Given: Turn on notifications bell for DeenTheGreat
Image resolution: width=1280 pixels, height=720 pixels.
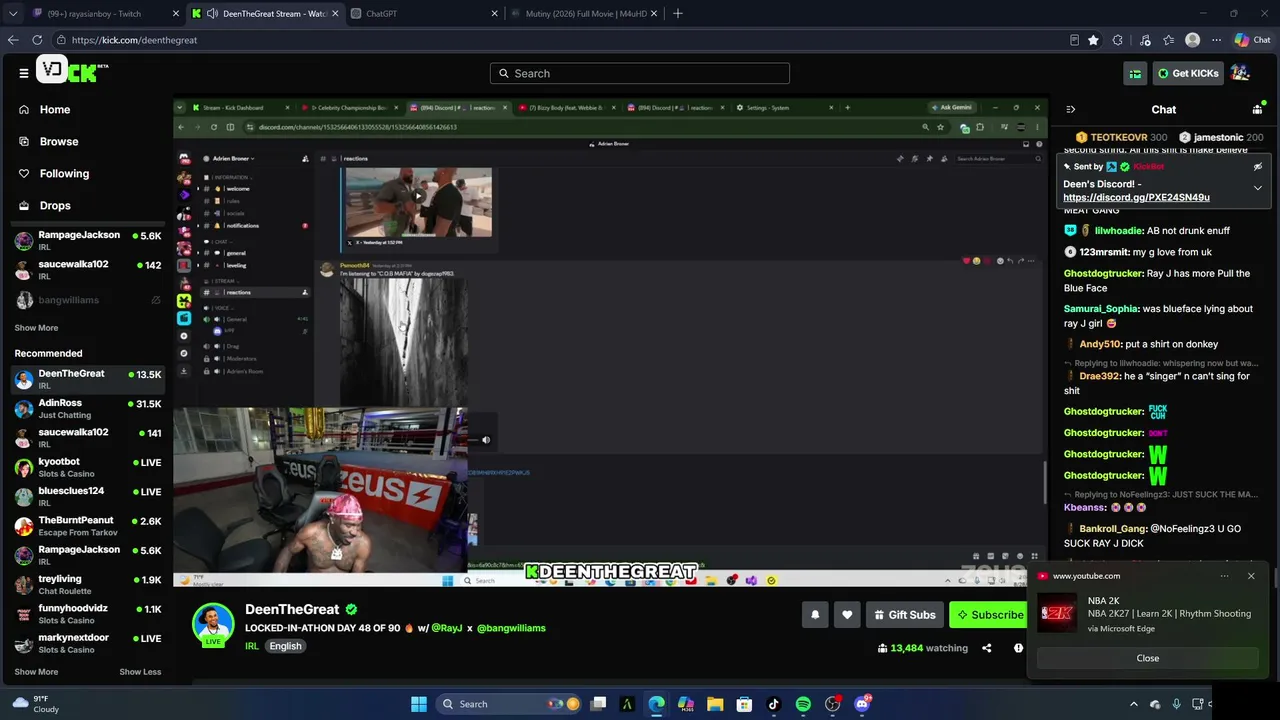Looking at the screenshot, I should (815, 615).
